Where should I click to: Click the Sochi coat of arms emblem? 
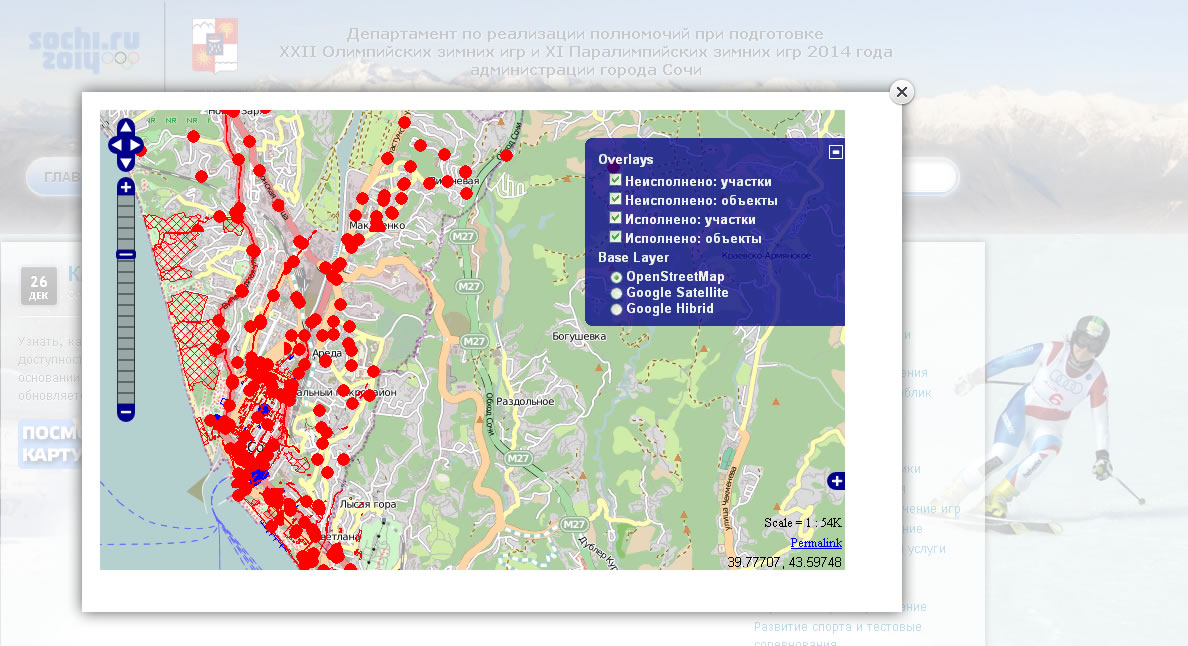214,45
